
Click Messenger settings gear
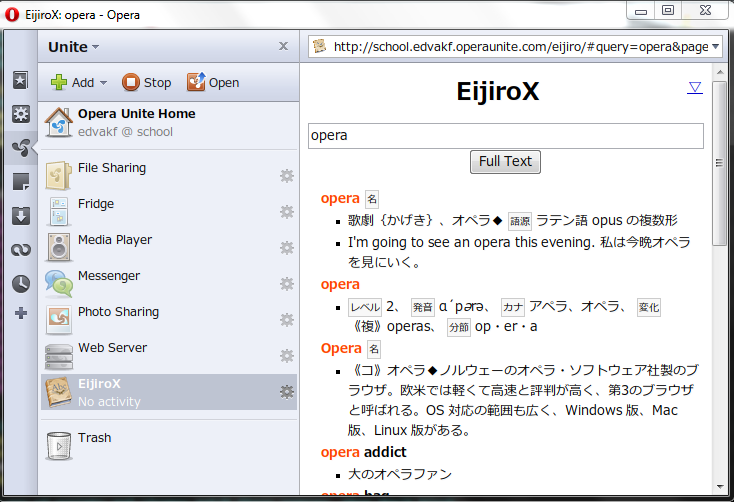[286, 284]
